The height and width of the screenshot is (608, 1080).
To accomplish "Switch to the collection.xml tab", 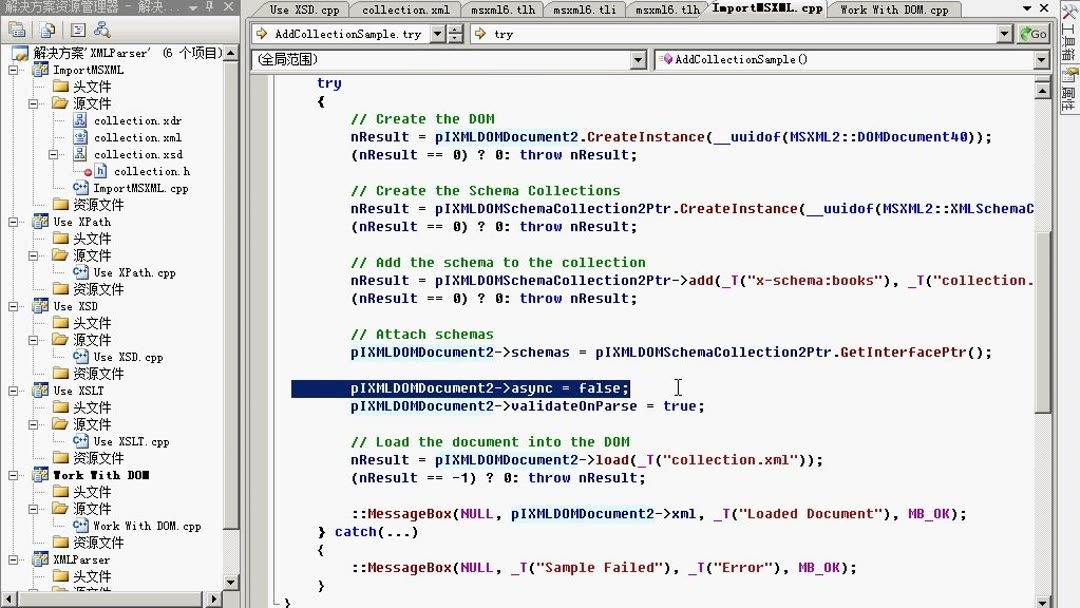I will (404, 9).
